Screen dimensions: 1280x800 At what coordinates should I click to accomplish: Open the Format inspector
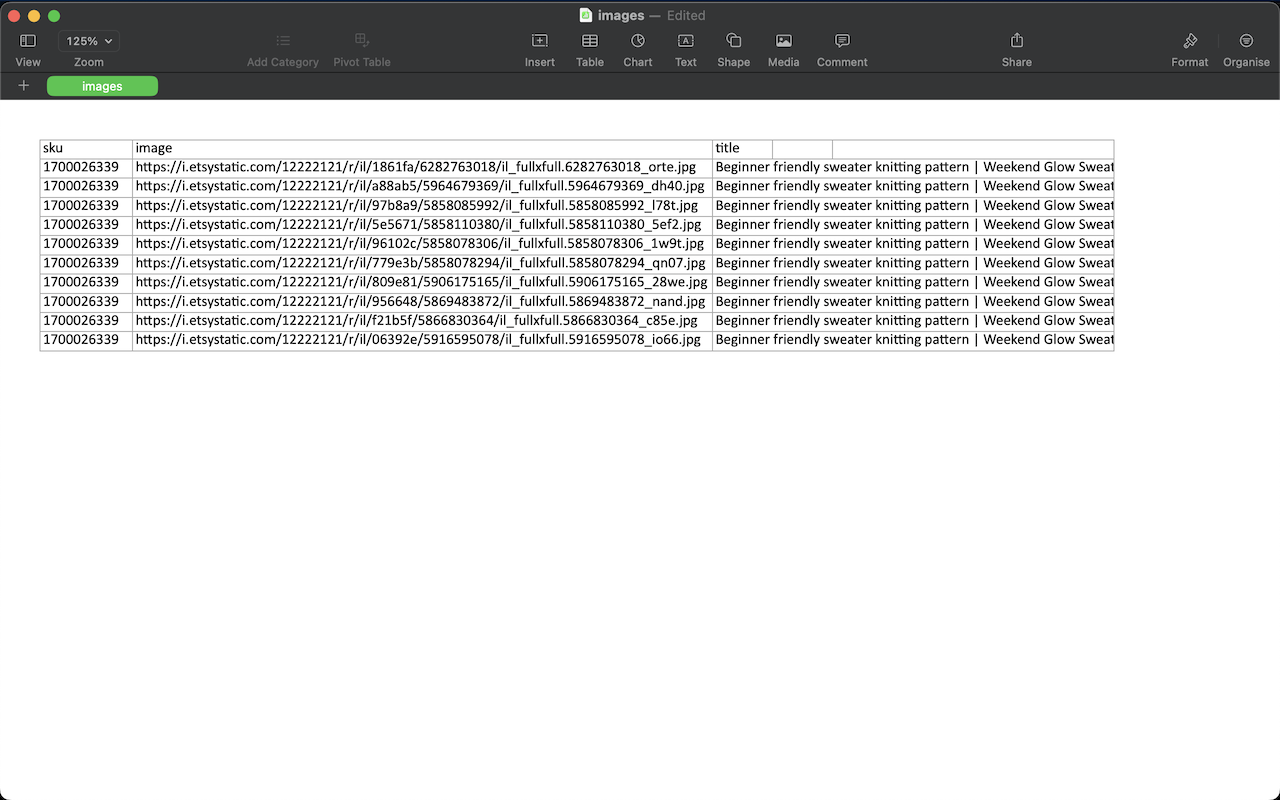point(1190,41)
